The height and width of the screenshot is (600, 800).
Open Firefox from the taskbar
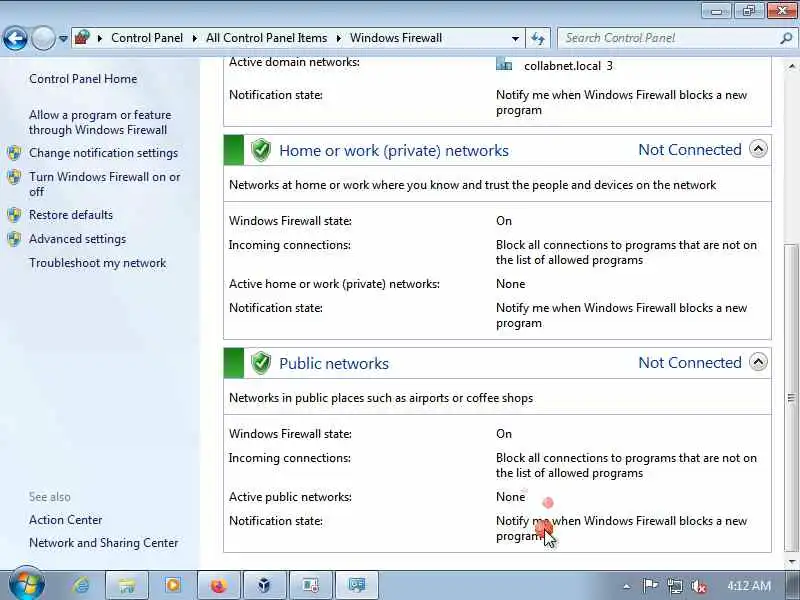(219, 585)
